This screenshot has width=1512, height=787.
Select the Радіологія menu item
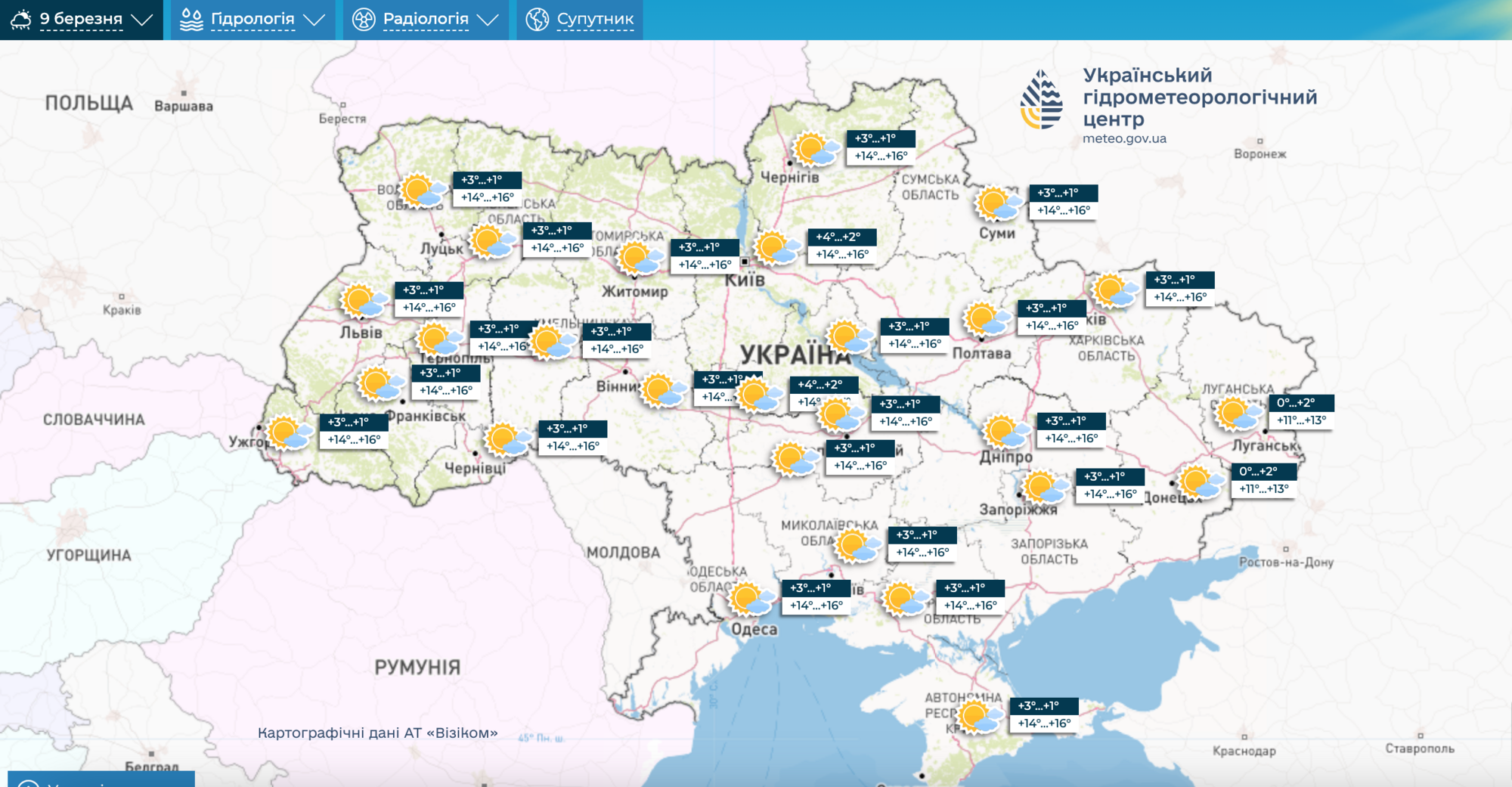[x=426, y=19]
